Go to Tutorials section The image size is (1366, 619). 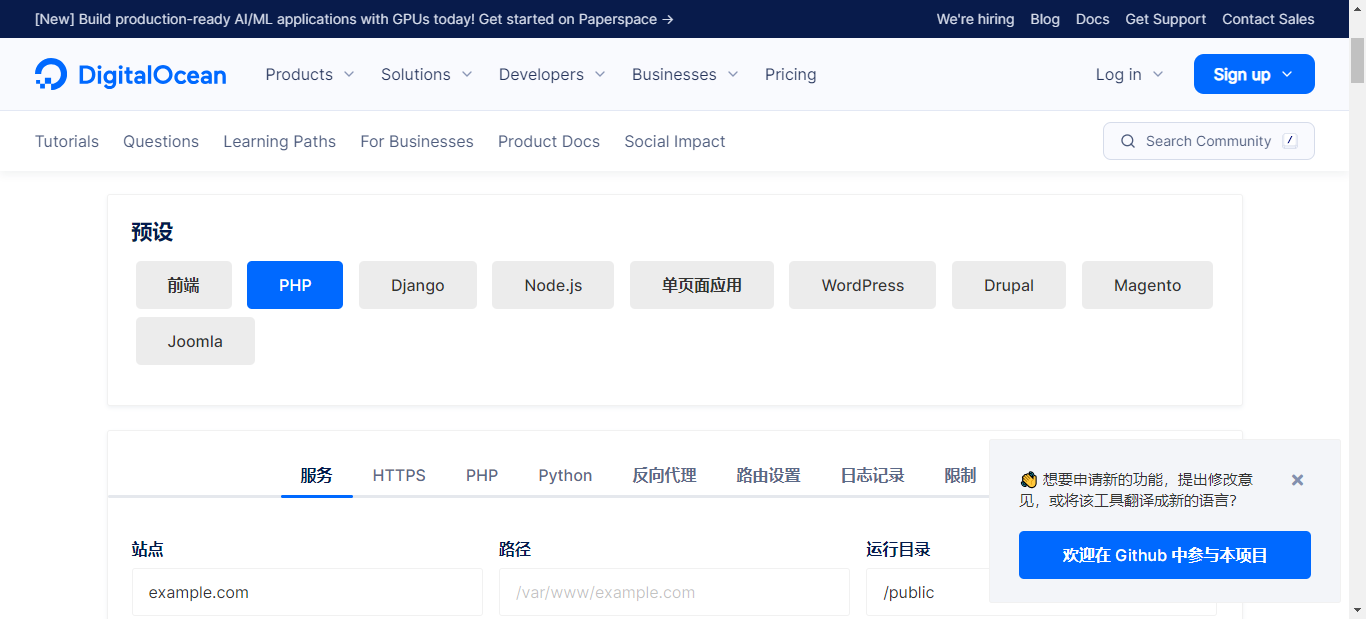(x=67, y=141)
